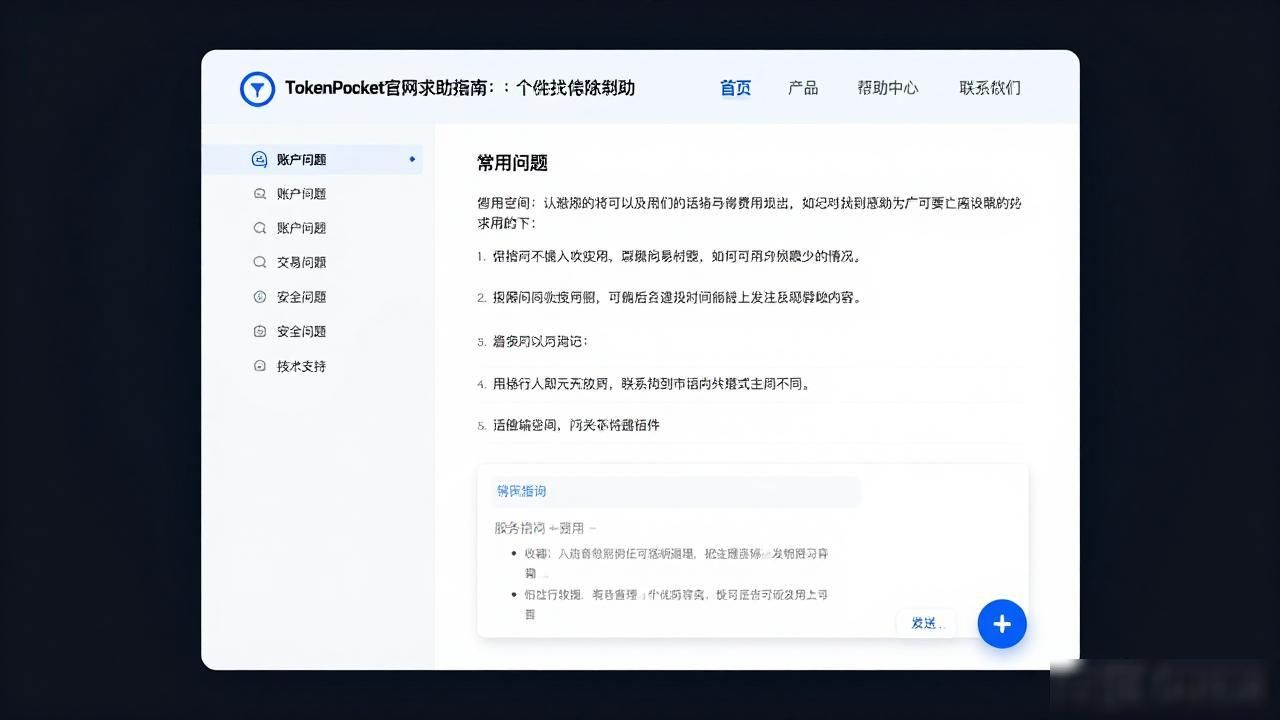The image size is (1280, 720).
Task: Open the 首页 navigation tab
Action: 735,88
